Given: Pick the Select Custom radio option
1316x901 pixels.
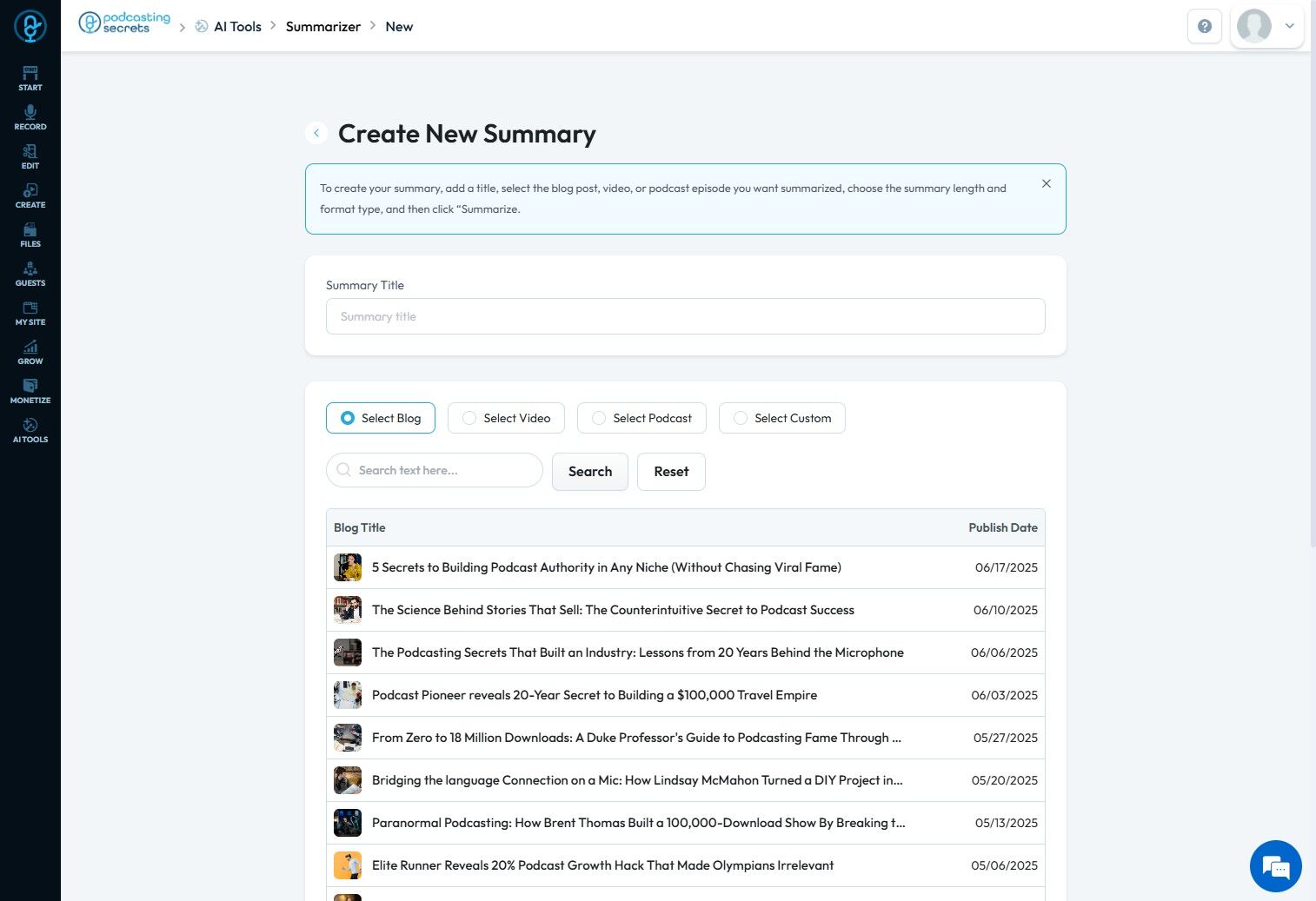Looking at the screenshot, I should point(741,418).
